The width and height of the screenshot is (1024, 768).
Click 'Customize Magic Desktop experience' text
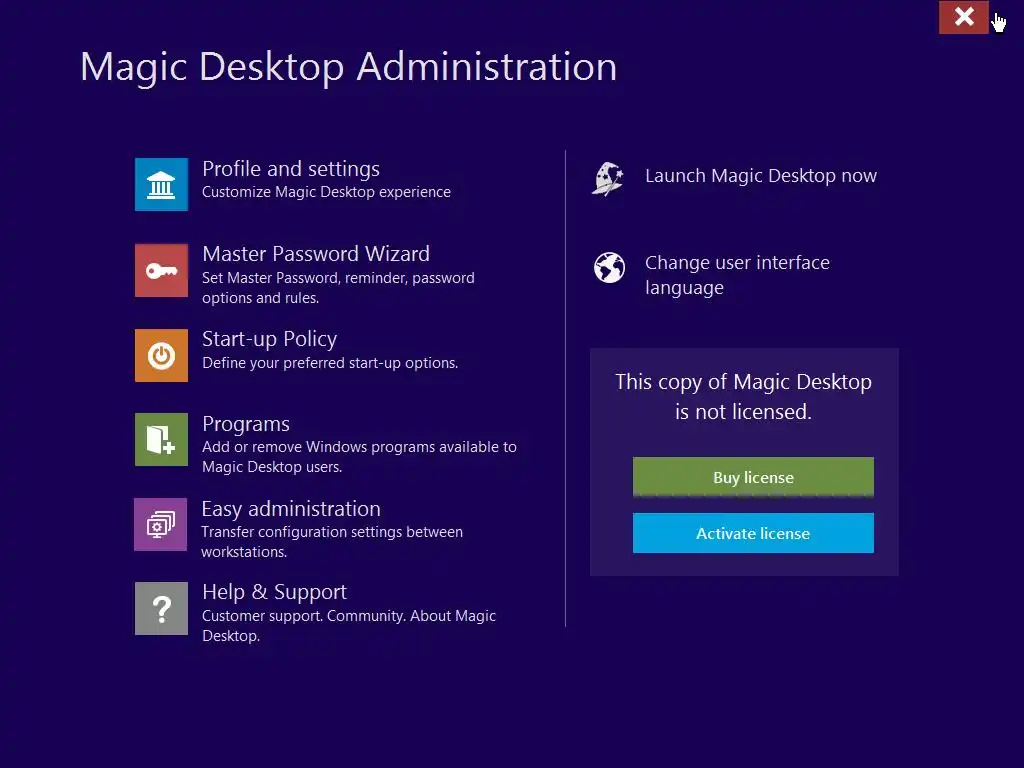[x=326, y=192]
